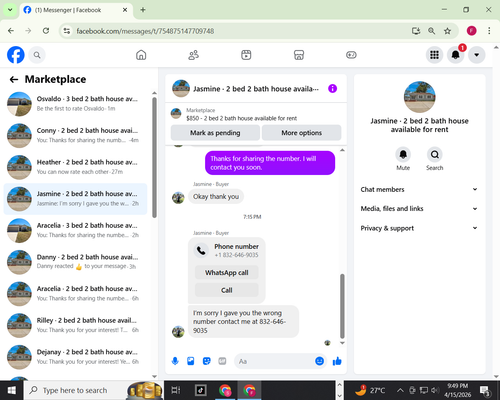This screenshot has width=500, height=400.
Task: Click purple 'Thanks for sharing the number' message
Action: pos(270,163)
